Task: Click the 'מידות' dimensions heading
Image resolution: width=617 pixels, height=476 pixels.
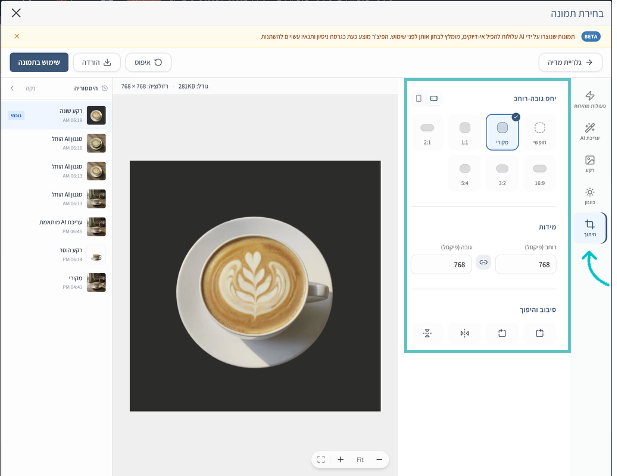Action: (547, 227)
